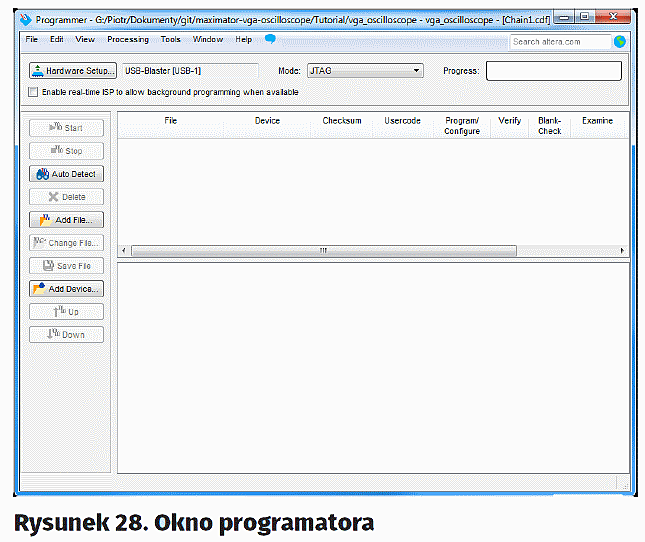Open the File menu

(32, 40)
